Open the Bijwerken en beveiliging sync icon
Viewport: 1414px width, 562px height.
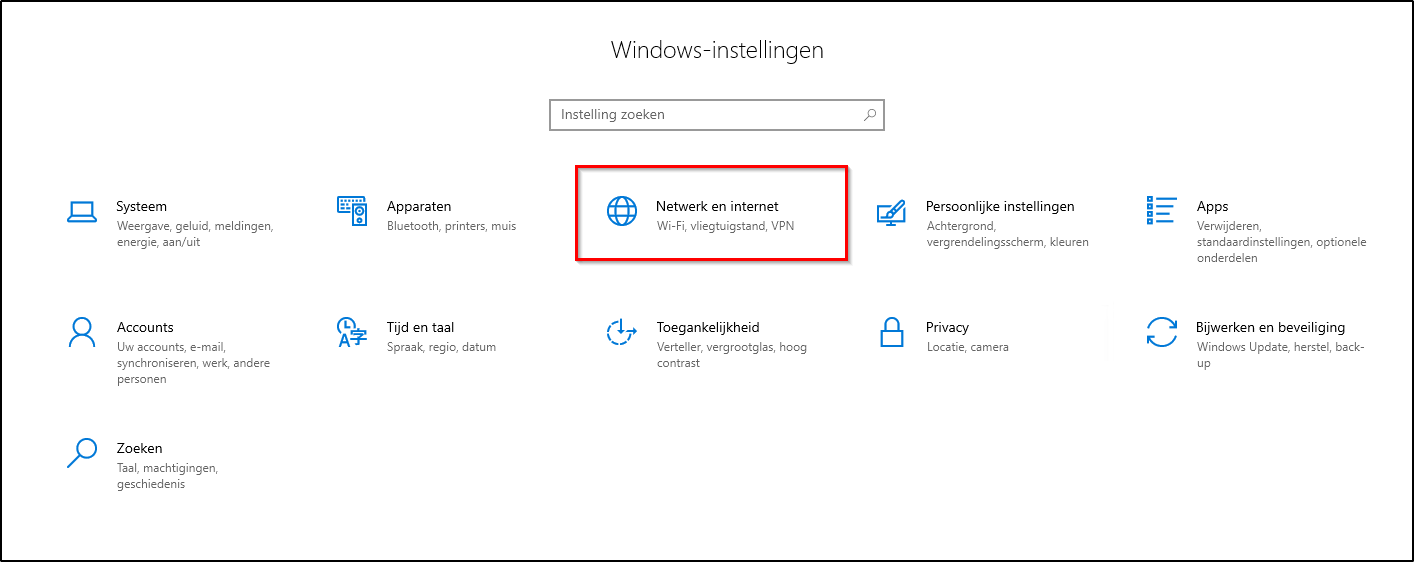(1161, 332)
